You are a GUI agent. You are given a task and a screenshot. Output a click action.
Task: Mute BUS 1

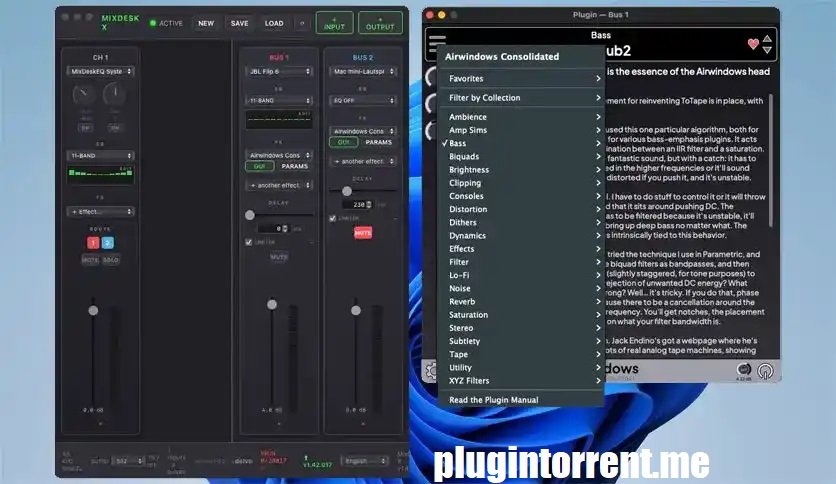pos(279,257)
